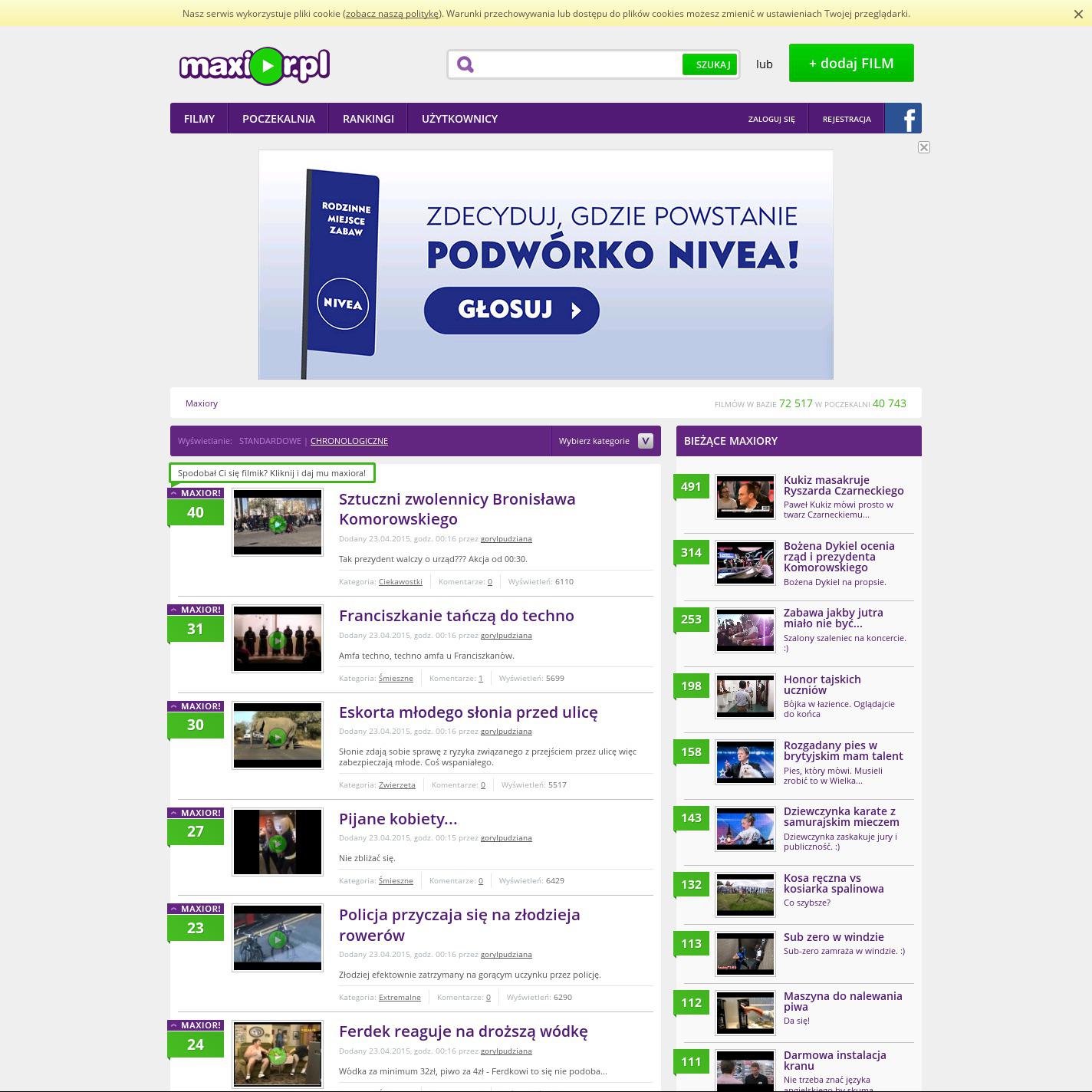The image size is (1092, 1092).
Task: Click the Zaloguj się link
Action: [x=771, y=119]
